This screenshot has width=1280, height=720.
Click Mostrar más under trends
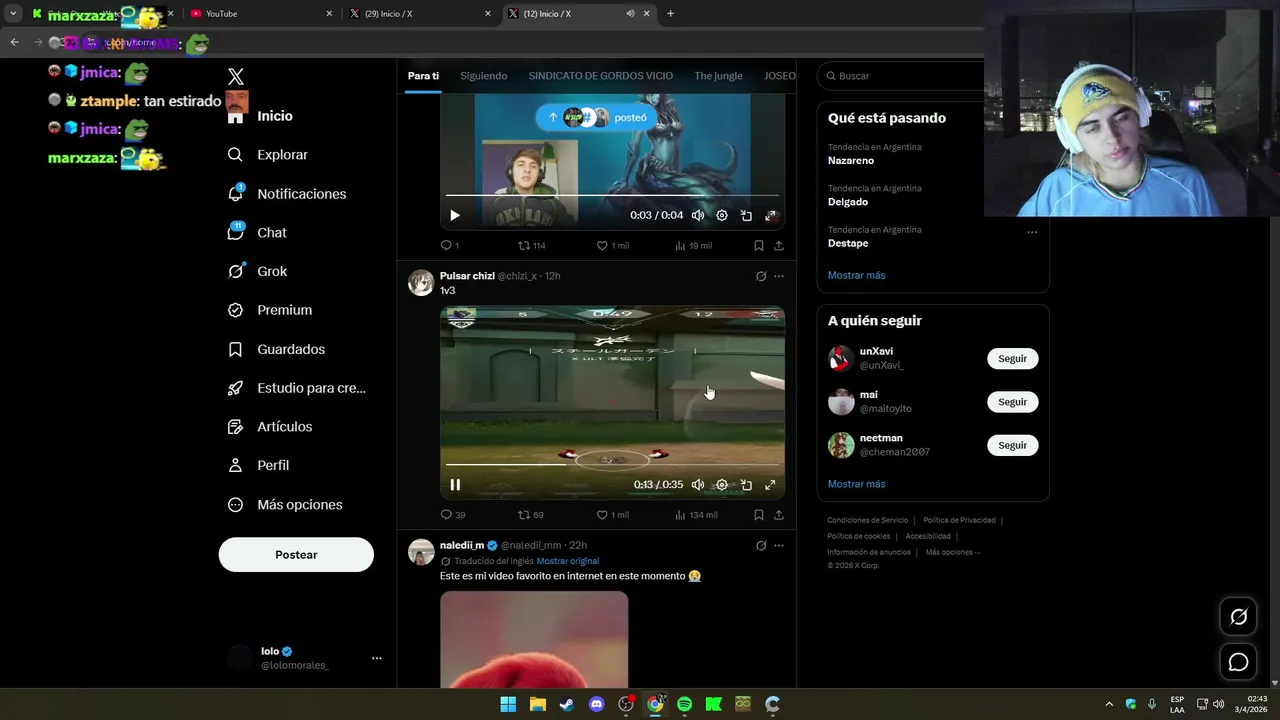[857, 275]
